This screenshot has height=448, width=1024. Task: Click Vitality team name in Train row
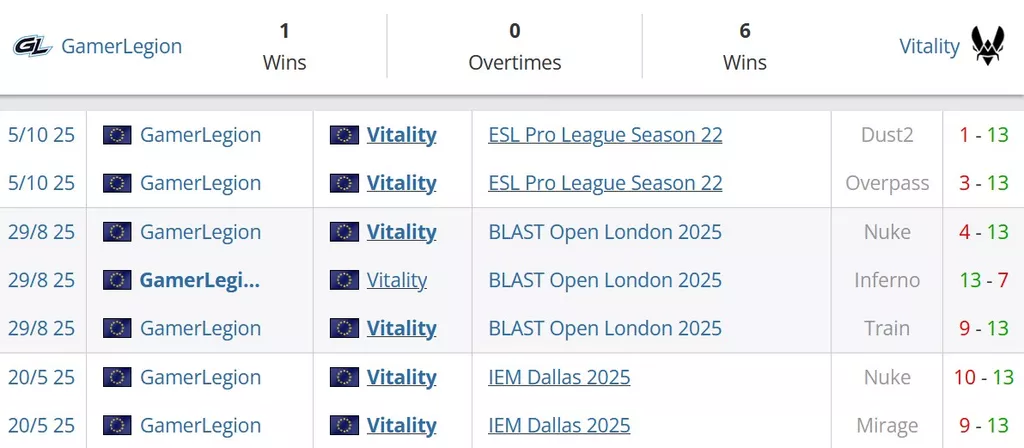click(x=401, y=328)
